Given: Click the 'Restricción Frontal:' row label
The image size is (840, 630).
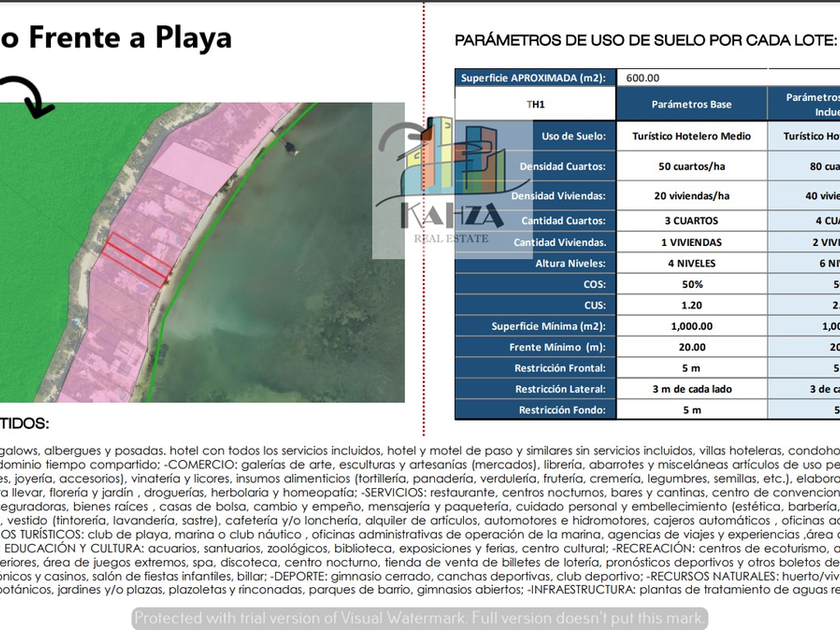Looking at the screenshot, I should tap(560, 368).
